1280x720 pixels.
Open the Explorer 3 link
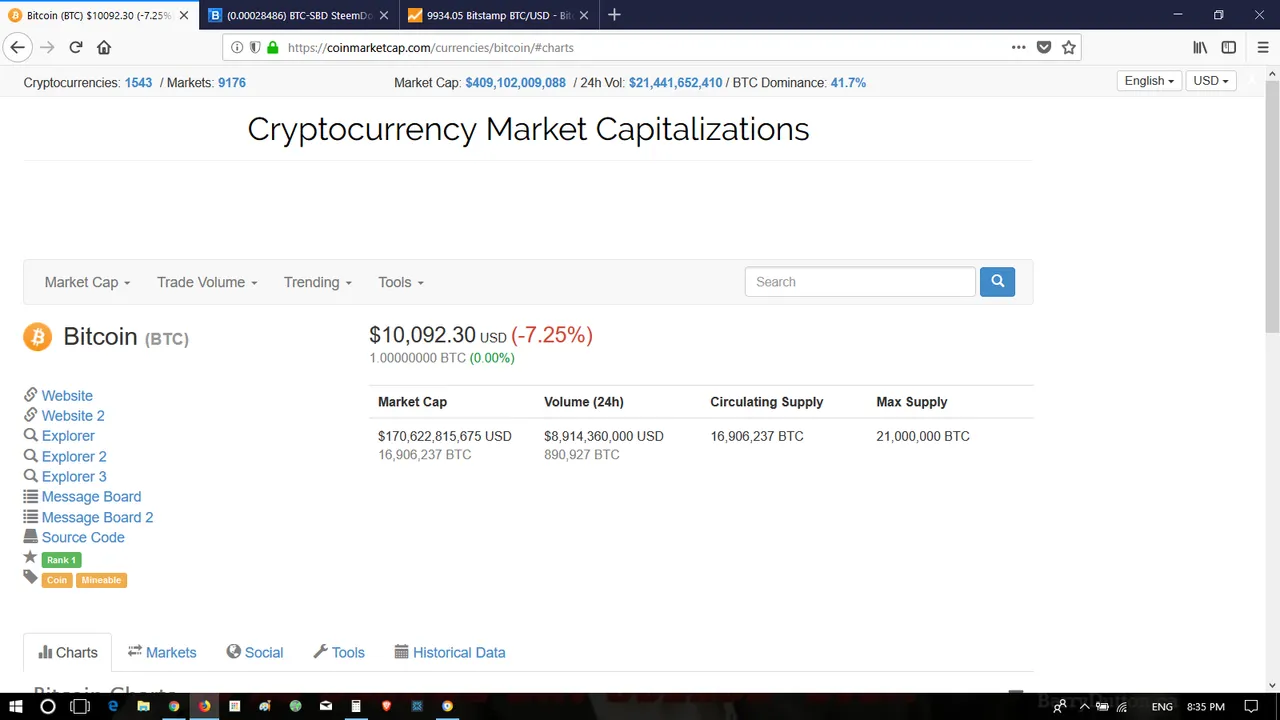point(74,476)
